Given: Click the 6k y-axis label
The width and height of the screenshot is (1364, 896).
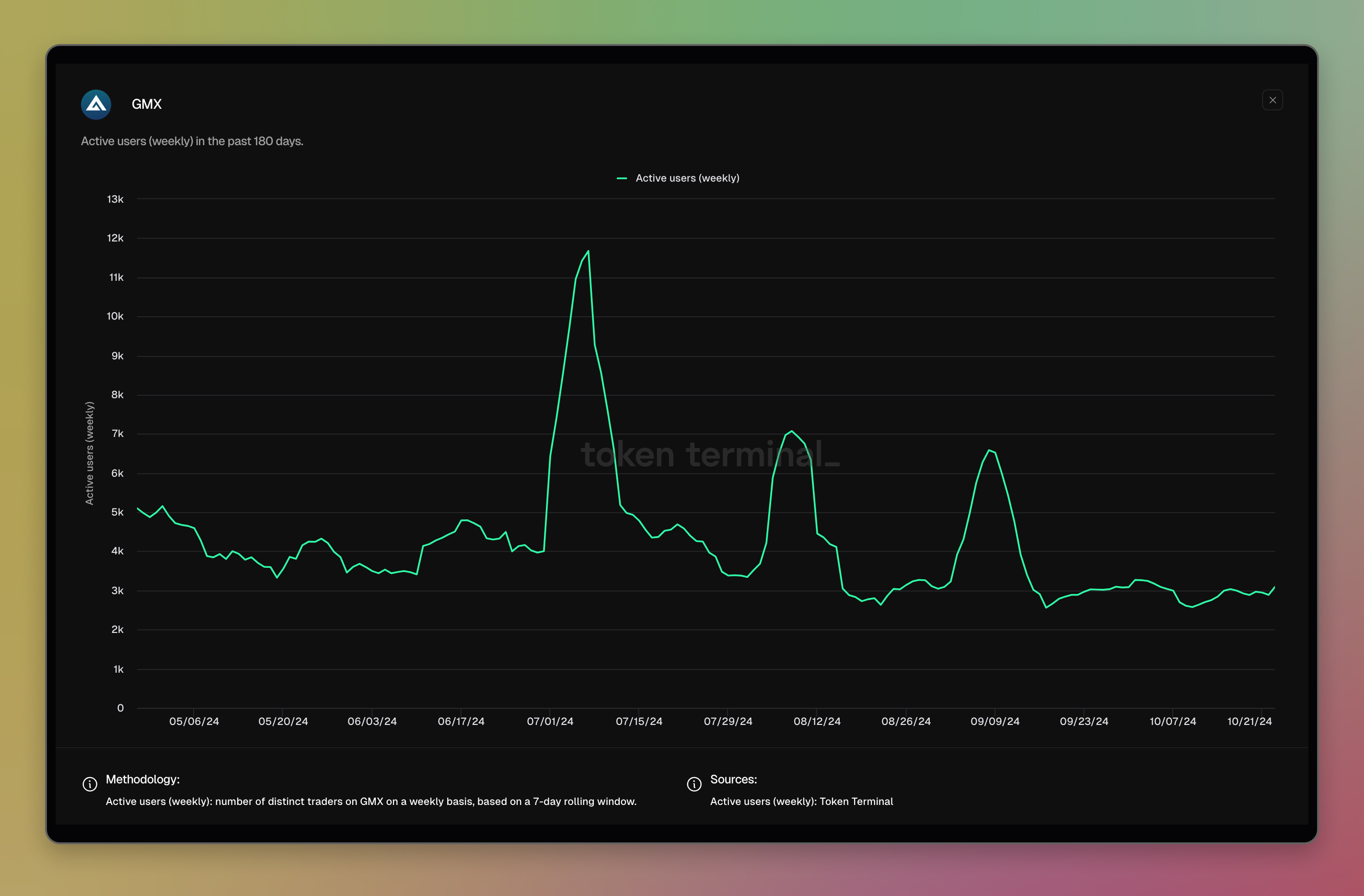Looking at the screenshot, I should pyautogui.click(x=117, y=473).
